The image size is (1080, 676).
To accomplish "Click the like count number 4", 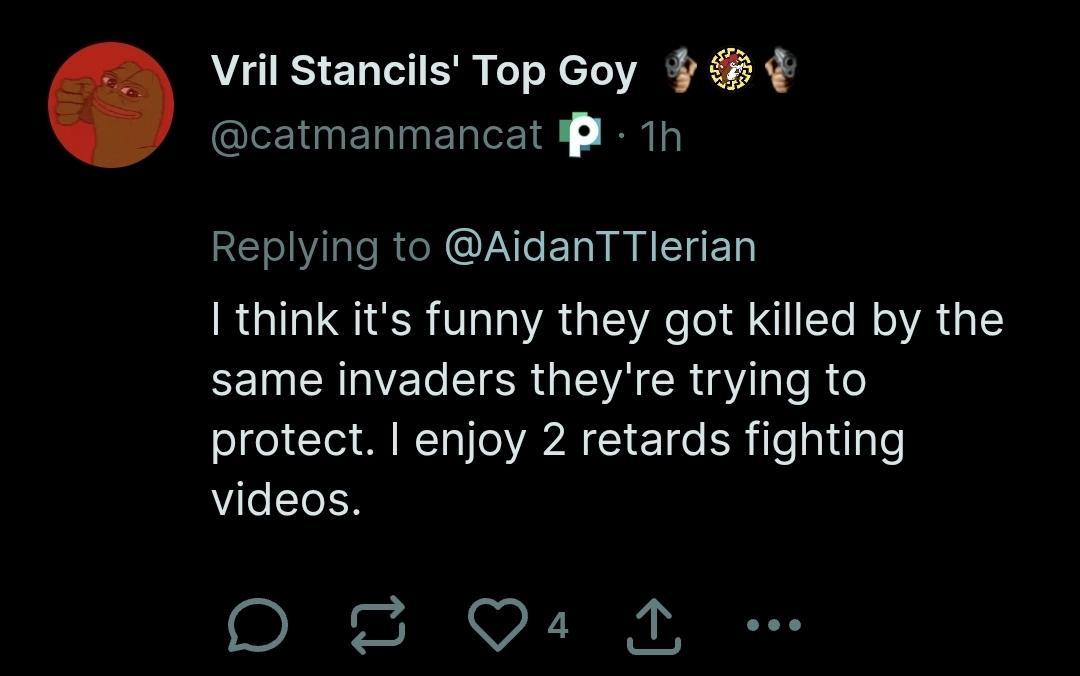I will pyautogui.click(x=558, y=625).
